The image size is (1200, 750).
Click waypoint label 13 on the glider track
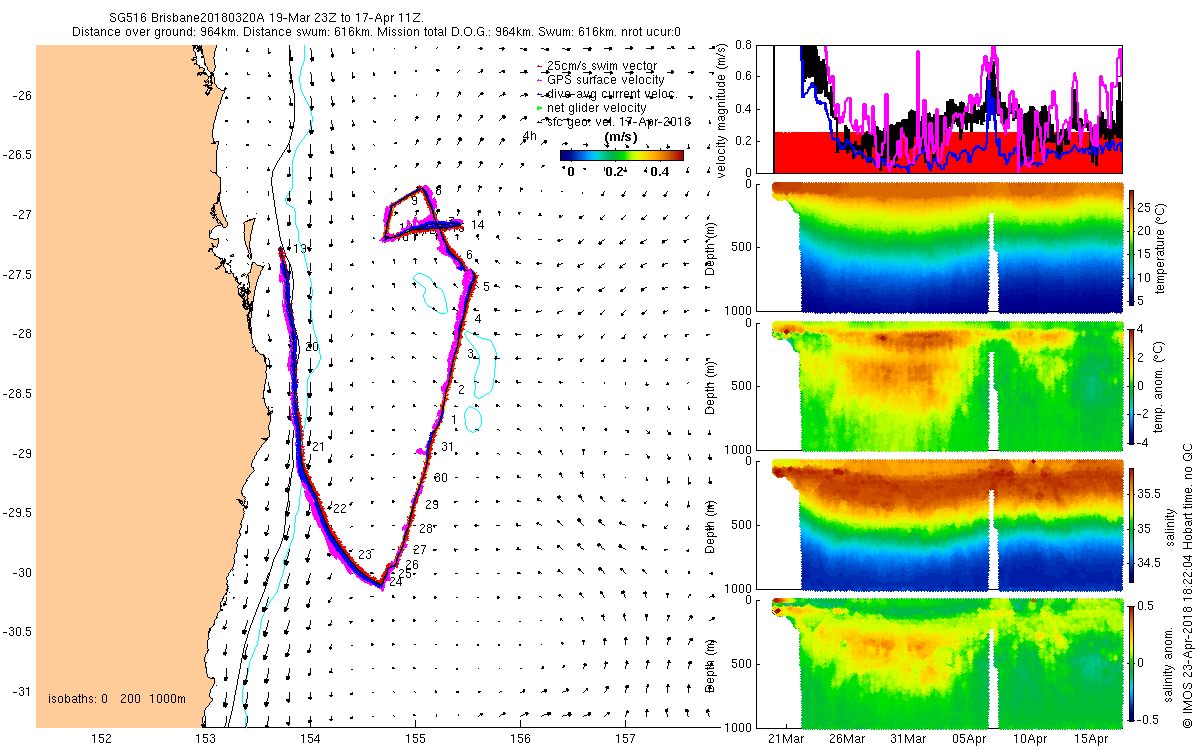click(x=299, y=249)
